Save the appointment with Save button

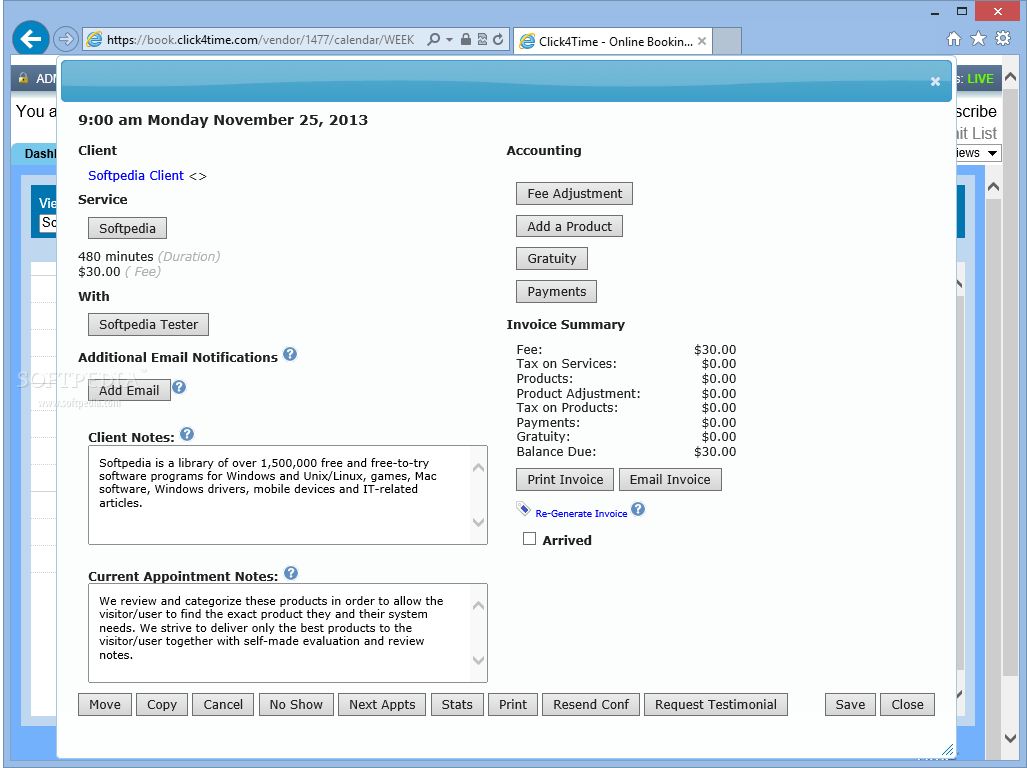850,704
